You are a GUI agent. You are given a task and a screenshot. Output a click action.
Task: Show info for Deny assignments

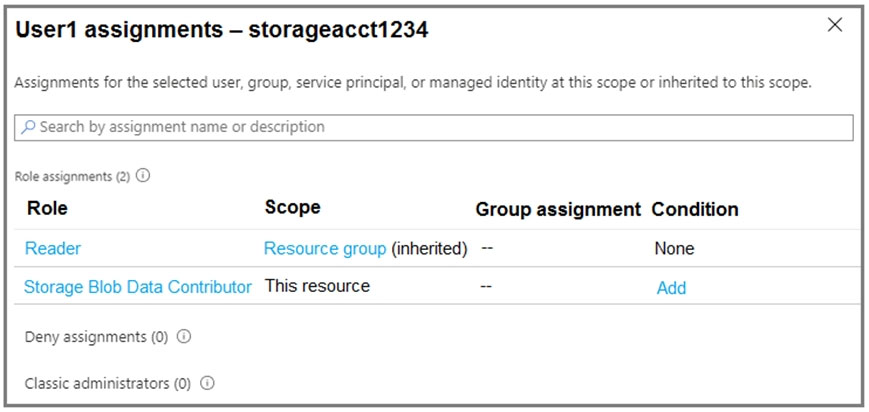[x=183, y=337]
